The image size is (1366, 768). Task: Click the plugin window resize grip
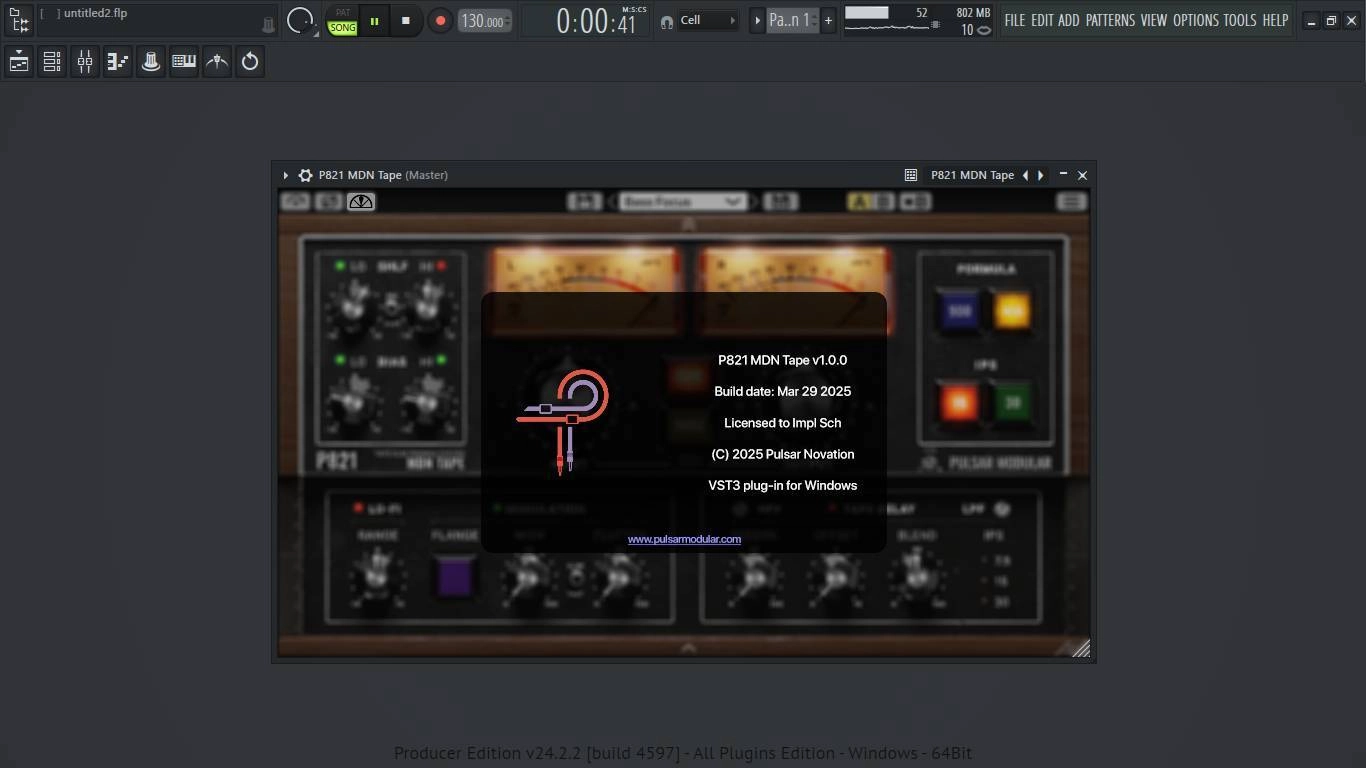coord(1081,649)
